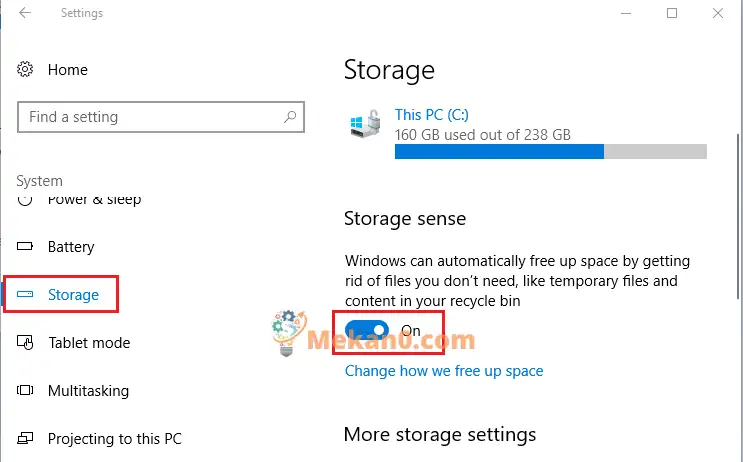743x462 pixels.
Task: Click the Find a setting search box
Action: click(161, 117)
